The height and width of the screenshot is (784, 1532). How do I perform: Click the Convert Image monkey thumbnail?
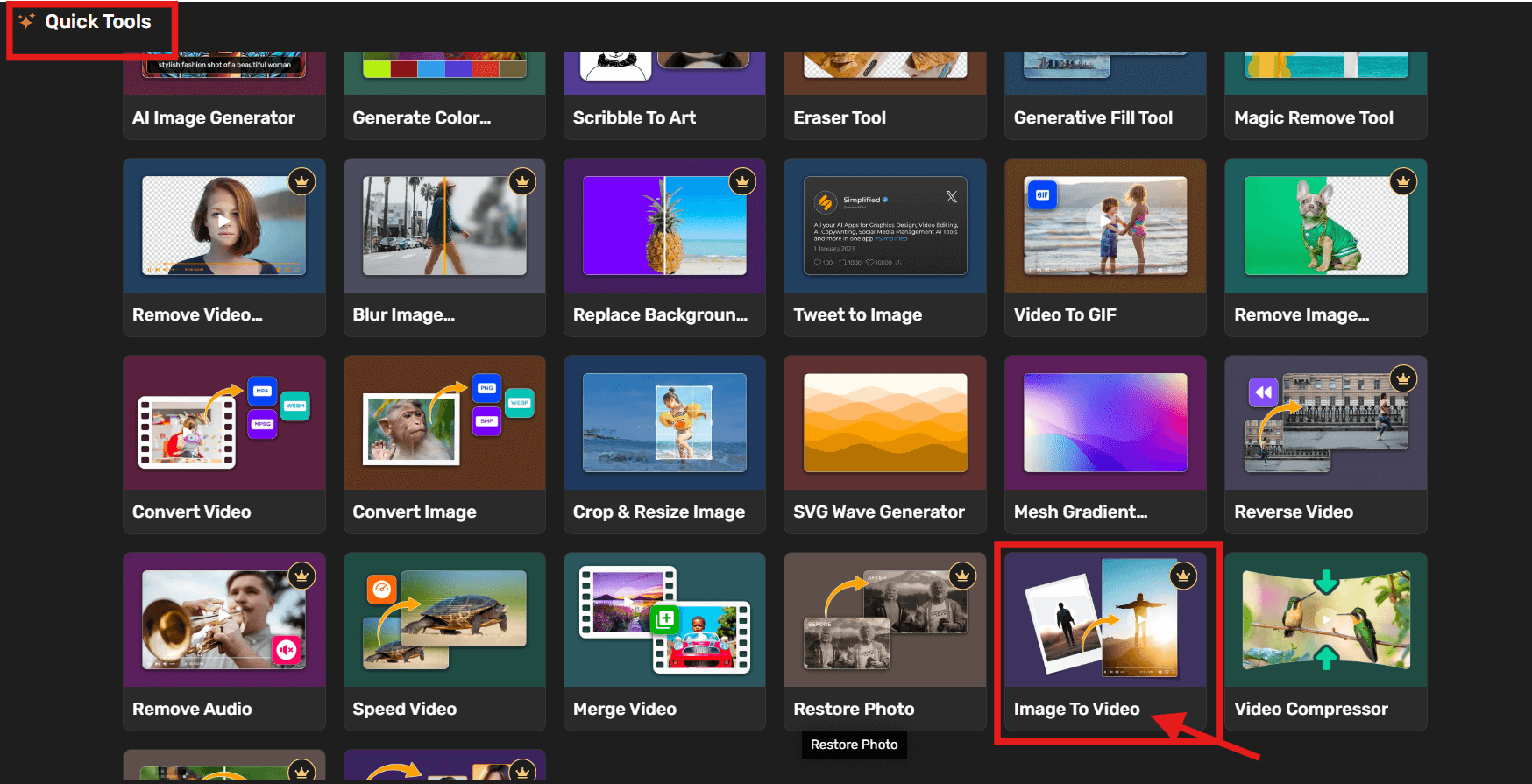pos(444,423)
